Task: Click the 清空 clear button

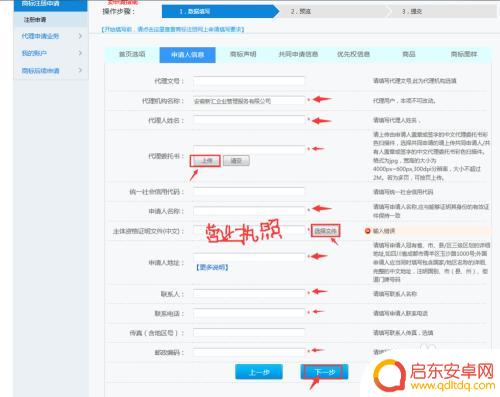Action: pos(236,161)
